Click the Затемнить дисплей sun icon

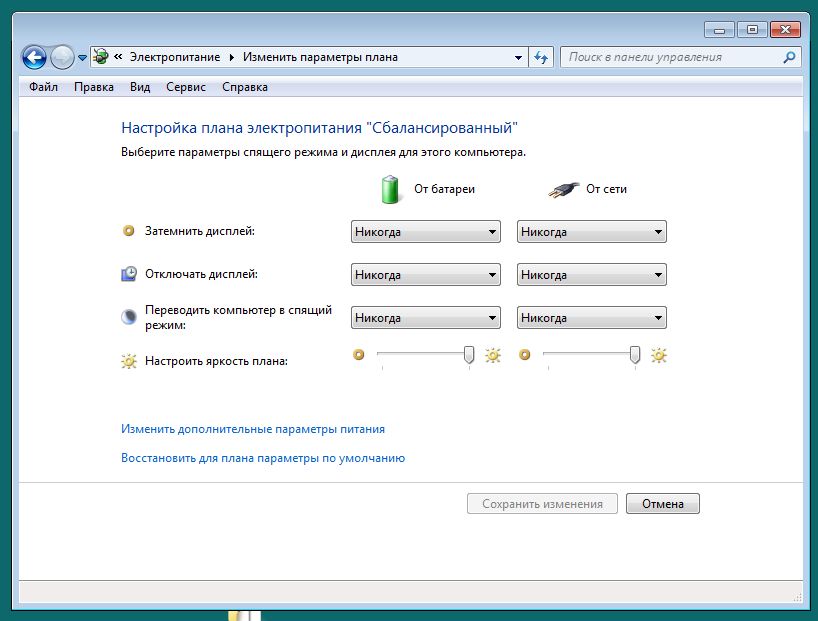pos(128,231)
